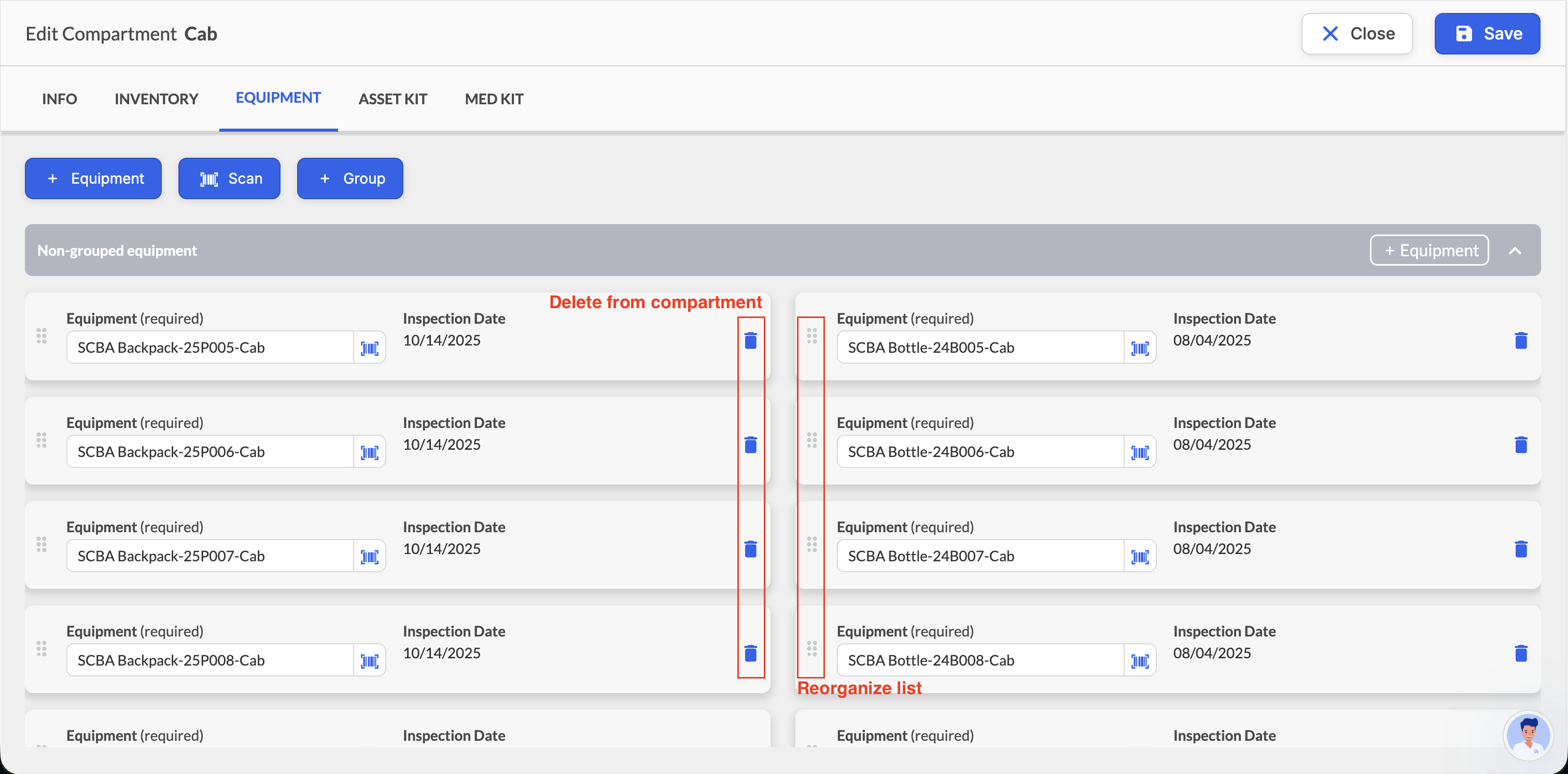Grab drag handle of SCBA Backpack-25P005-Cab row

pyautogui.click(x=41, y=336)
